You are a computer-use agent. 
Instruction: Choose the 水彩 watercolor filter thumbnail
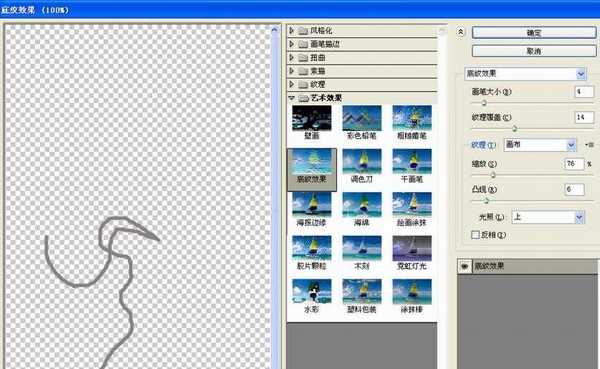[311, 291]
